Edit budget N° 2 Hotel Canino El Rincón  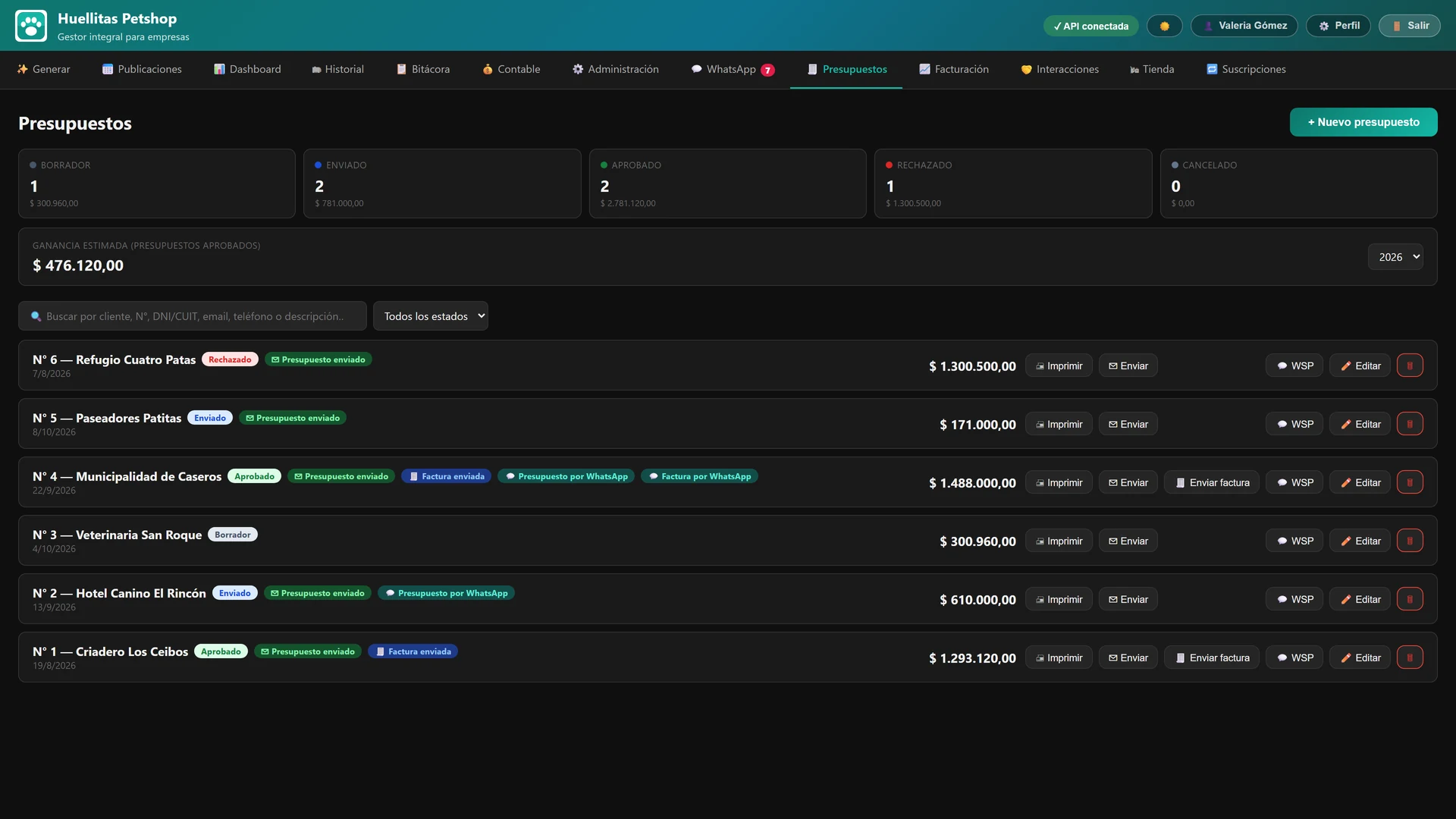1360,599
